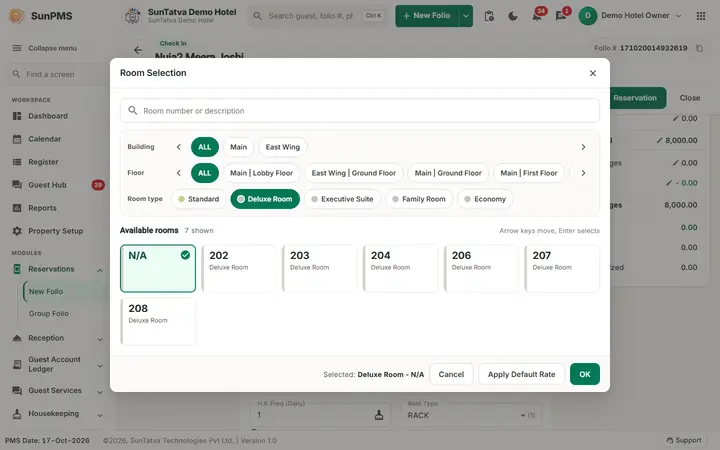Go back with the arrow beside Check In
Screen dimensions: 720x450
click(x=138, y=50)
